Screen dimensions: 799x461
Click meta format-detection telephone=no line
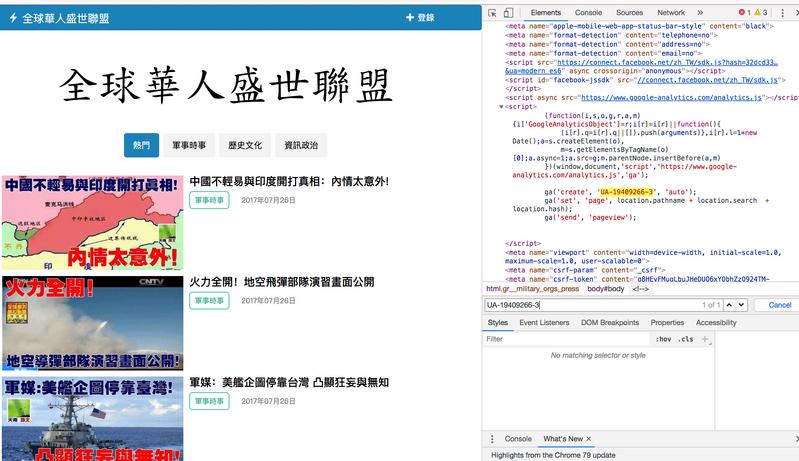[x=611, y=36]
